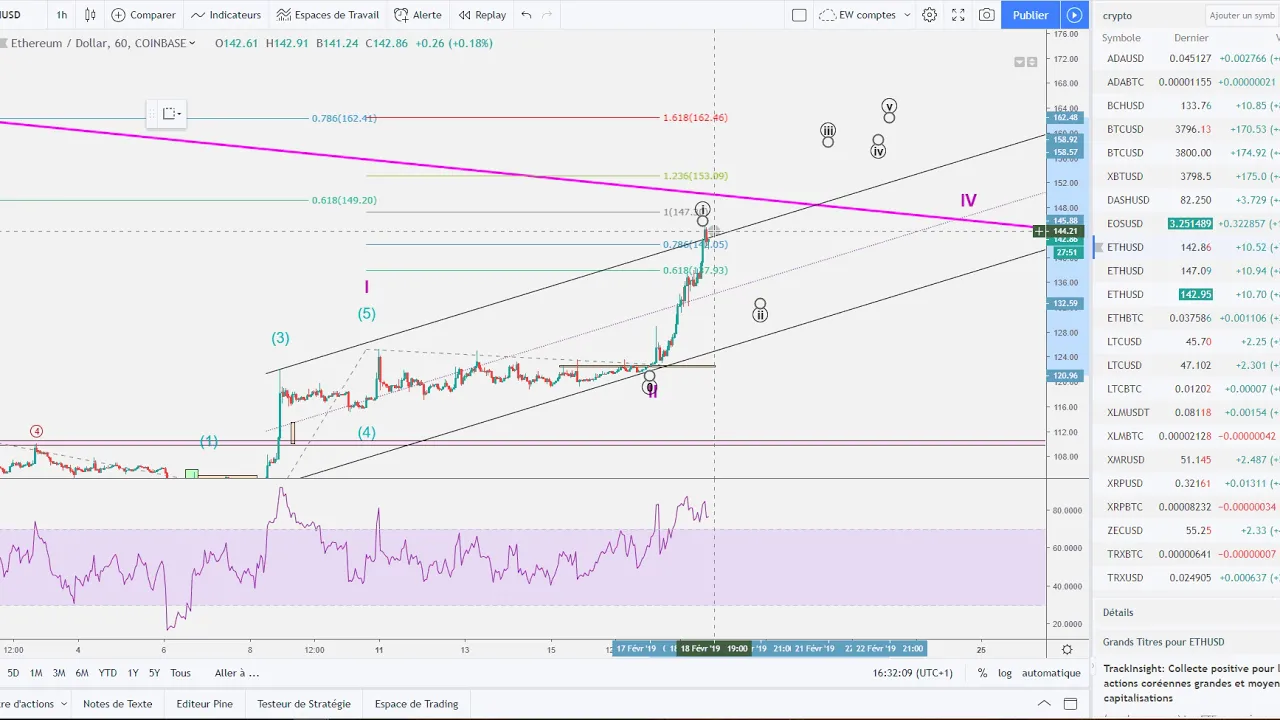
Task: Sort watchlist by Dernier column
Action: [x=1191, y=38]
